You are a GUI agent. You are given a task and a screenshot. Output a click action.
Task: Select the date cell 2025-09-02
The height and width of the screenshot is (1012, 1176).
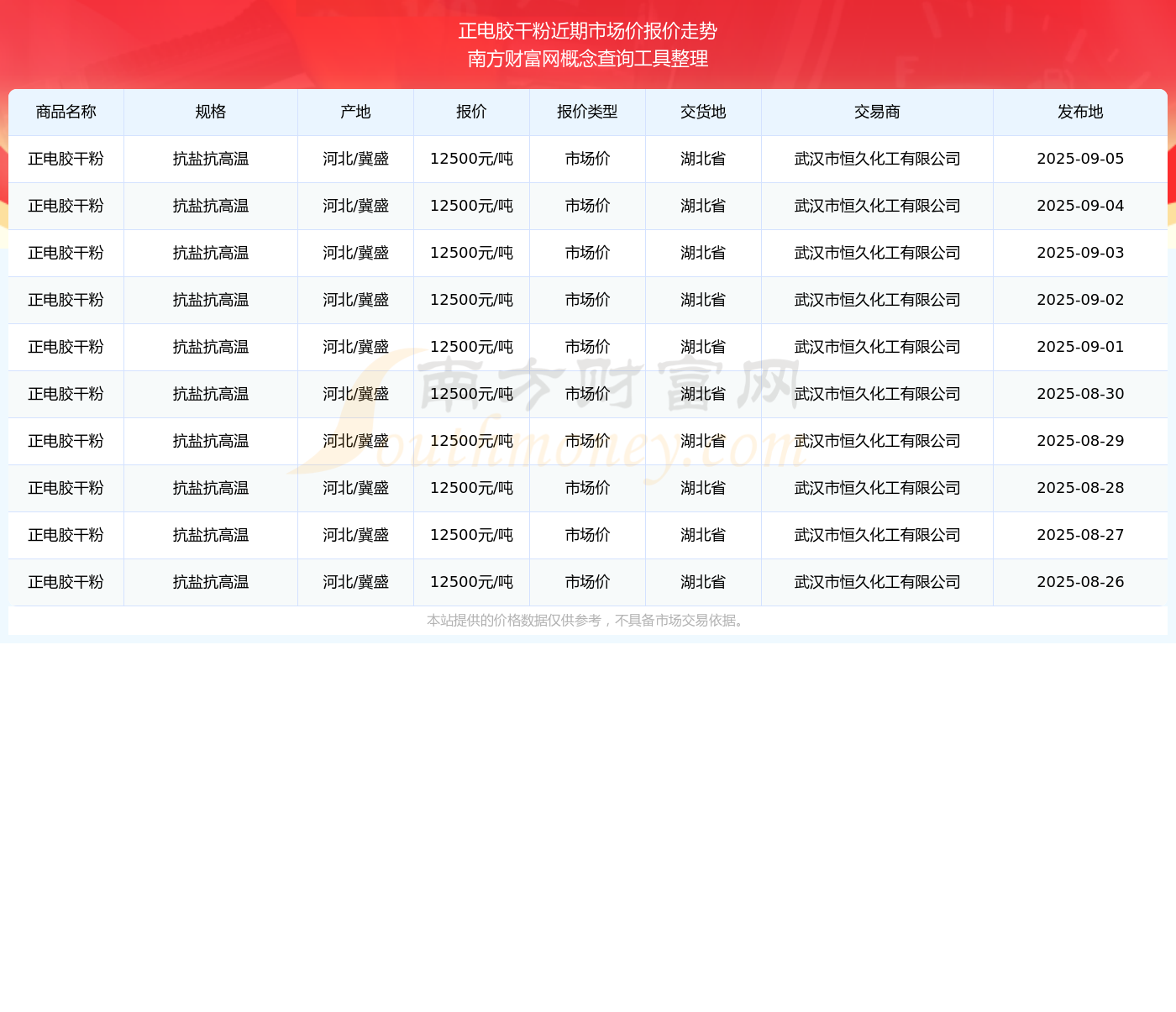pyautogui.click(x=1080, y=300)
